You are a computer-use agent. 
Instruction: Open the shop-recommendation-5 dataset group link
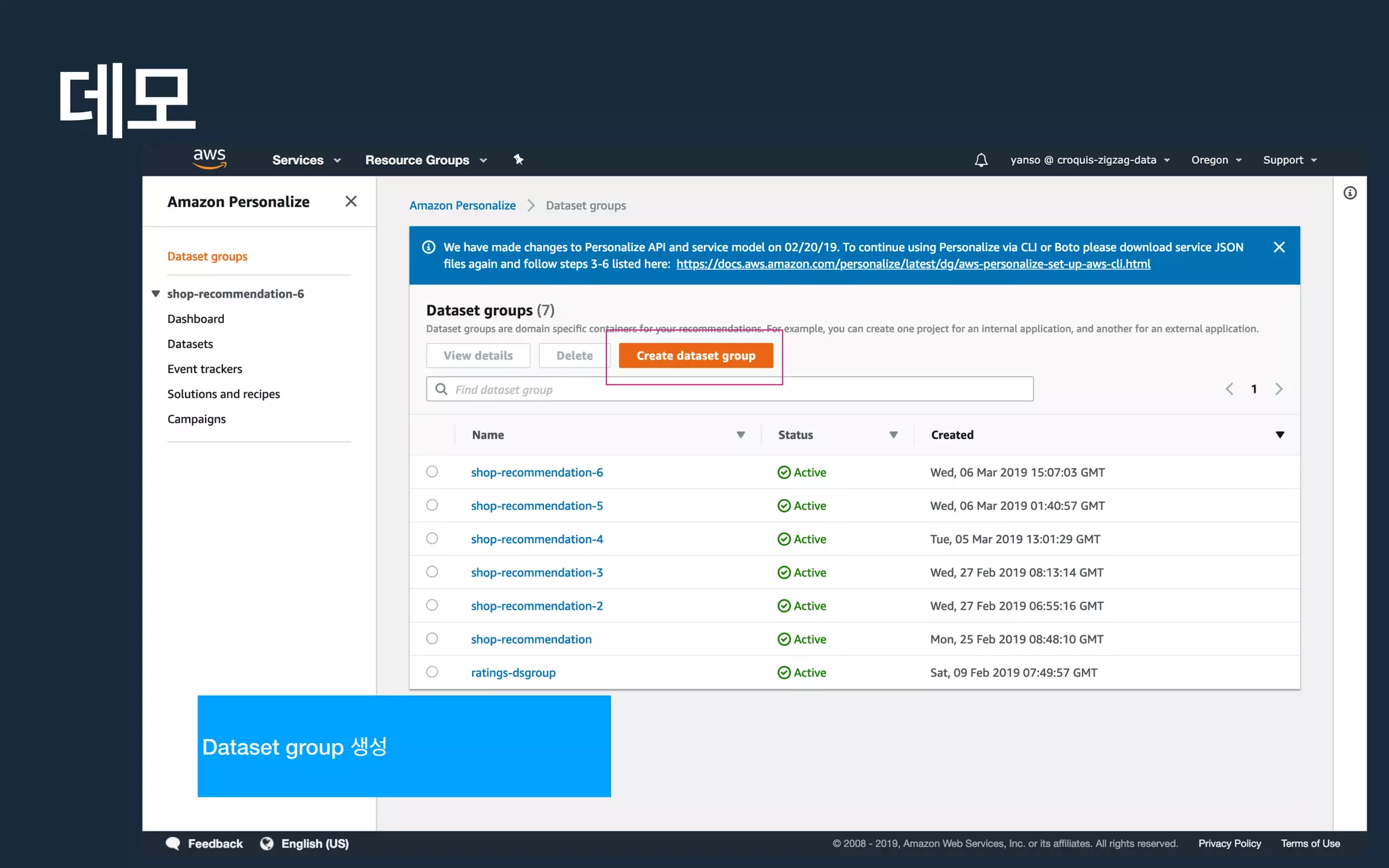(x=536, y=506)
